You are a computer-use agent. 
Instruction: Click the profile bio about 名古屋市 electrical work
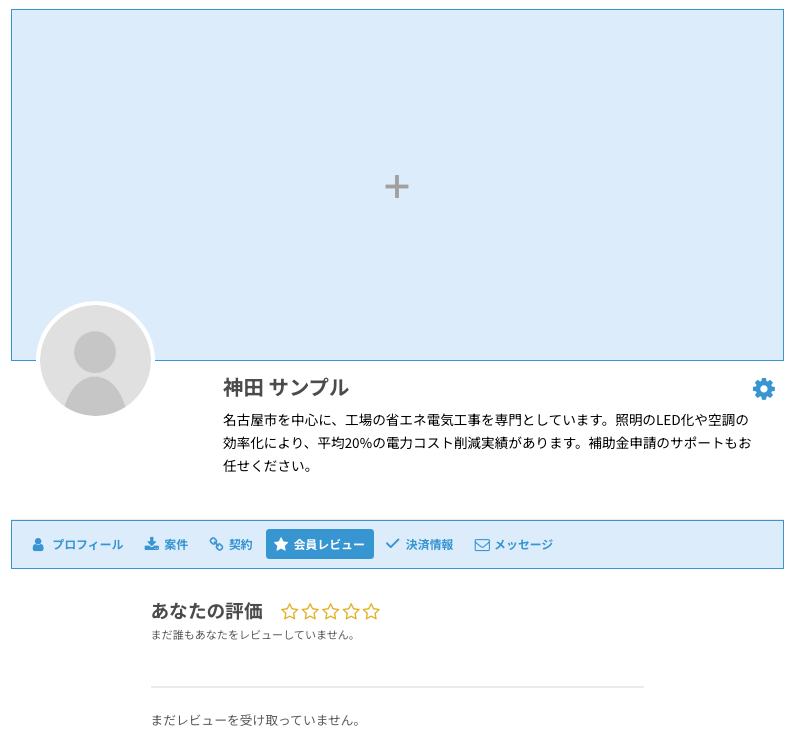click(486, 442)
